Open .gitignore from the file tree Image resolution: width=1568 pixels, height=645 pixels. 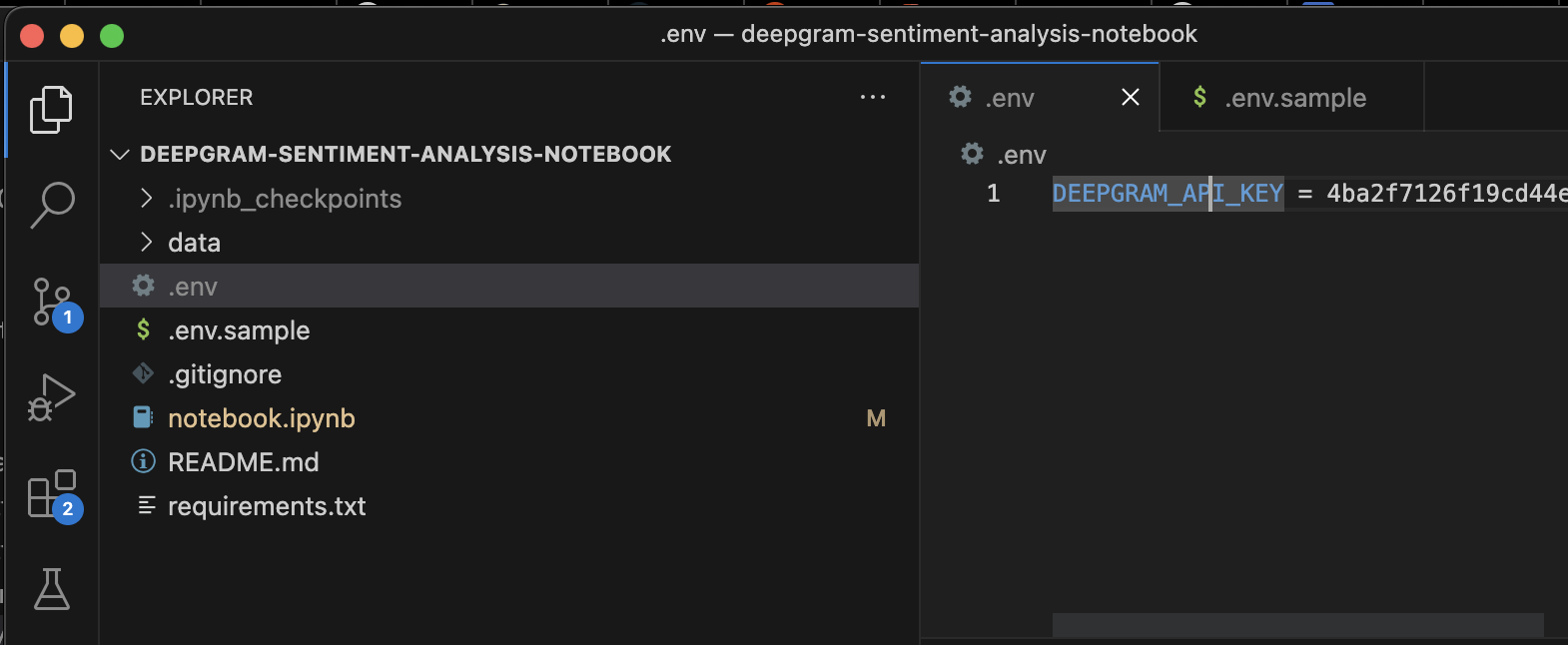(x=509, y=374)
